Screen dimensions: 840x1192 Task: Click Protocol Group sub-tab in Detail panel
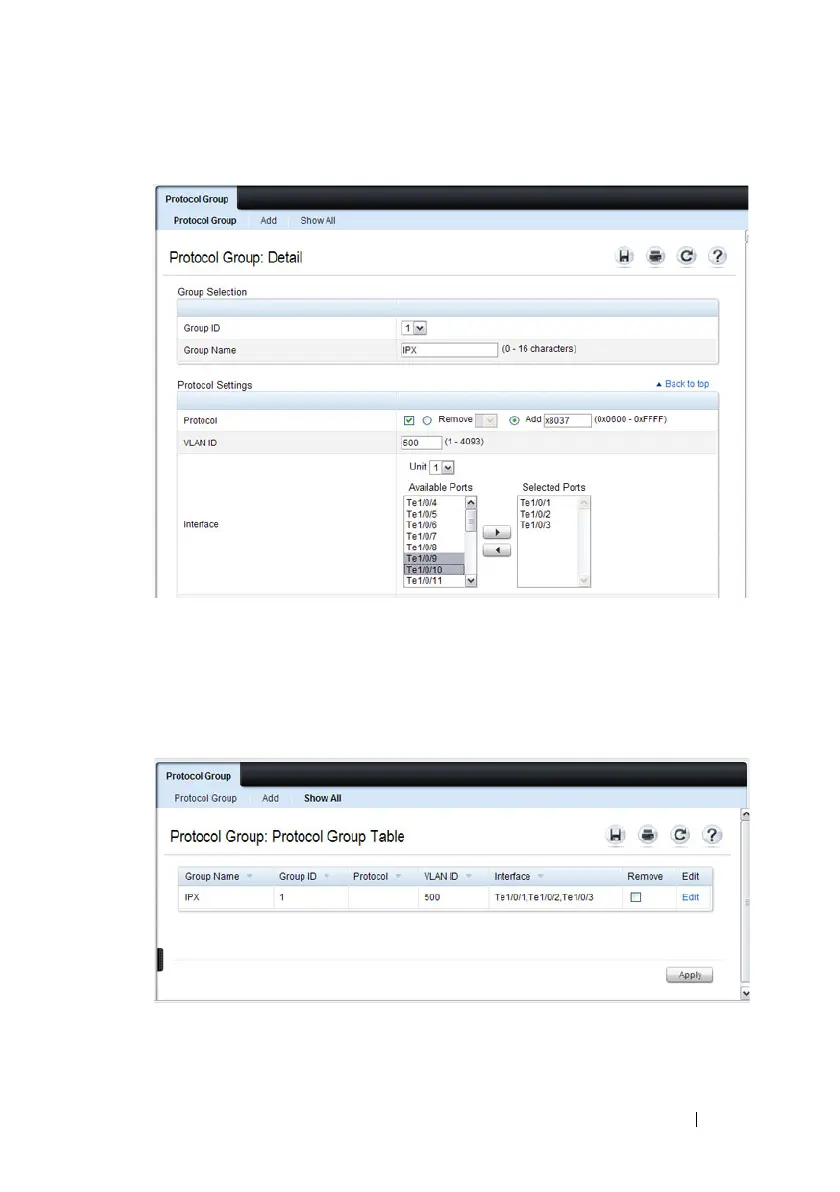click(204, 220)
